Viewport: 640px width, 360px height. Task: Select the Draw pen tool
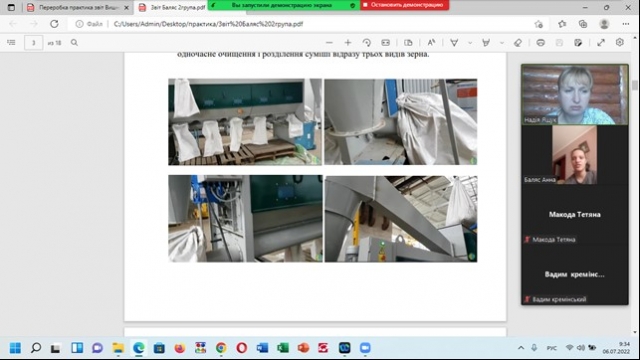pos(454,42)
